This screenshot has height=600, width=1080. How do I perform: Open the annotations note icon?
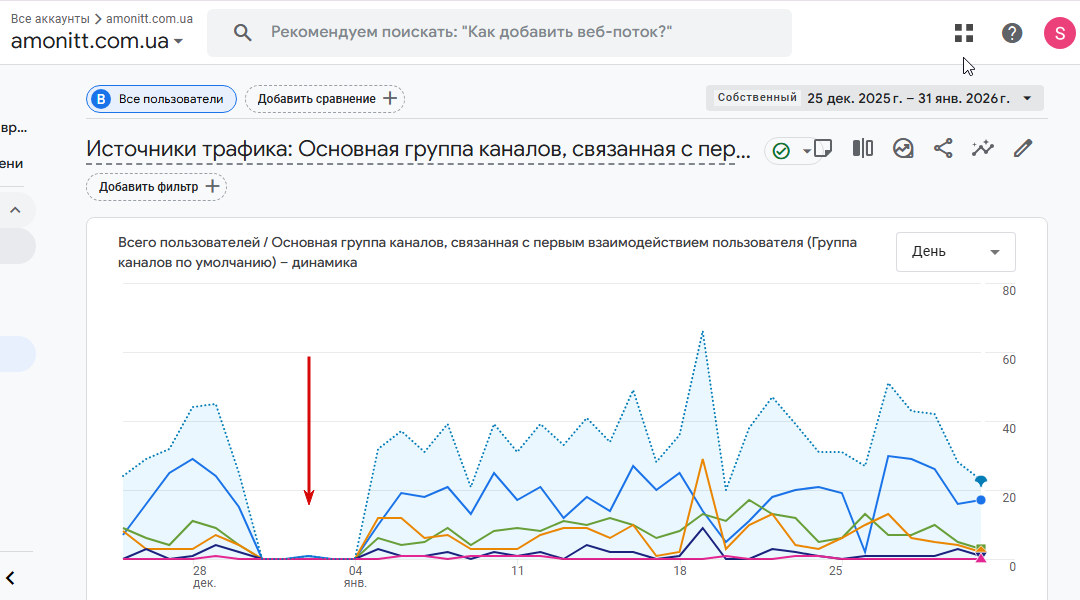(x=822, y=148)
